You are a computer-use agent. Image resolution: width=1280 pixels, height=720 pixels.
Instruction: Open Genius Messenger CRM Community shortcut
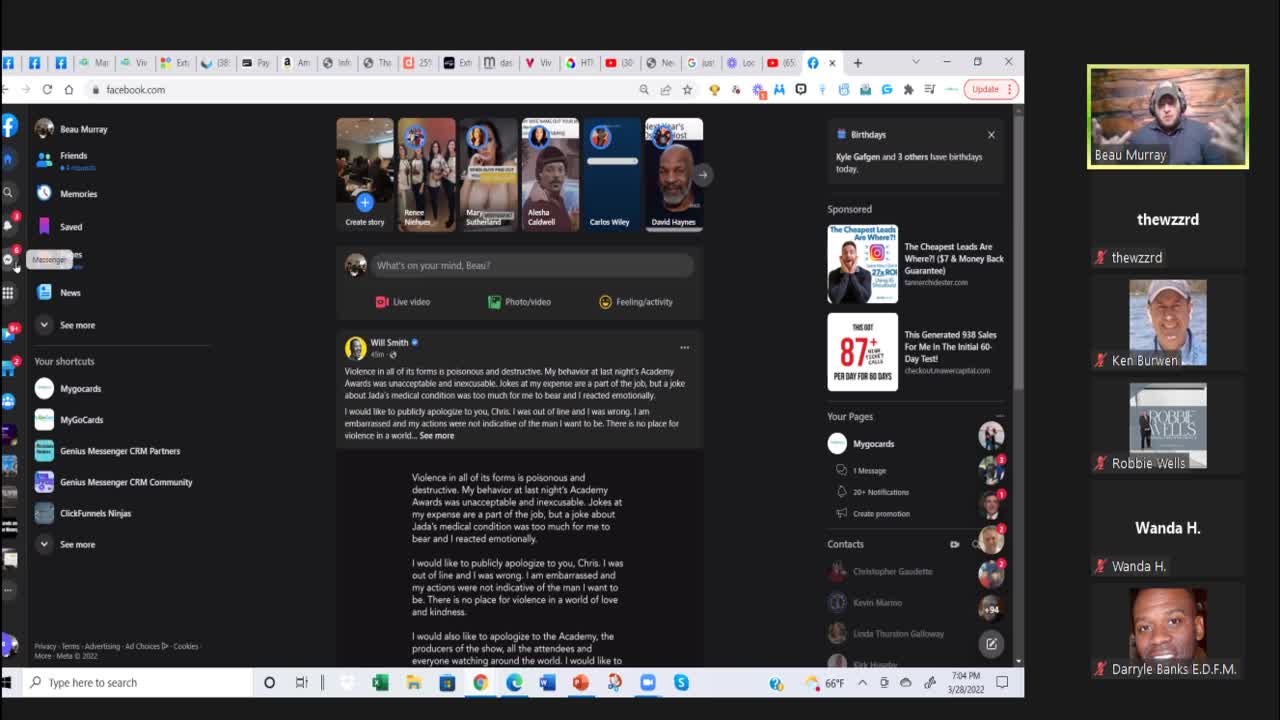[126, 482]
